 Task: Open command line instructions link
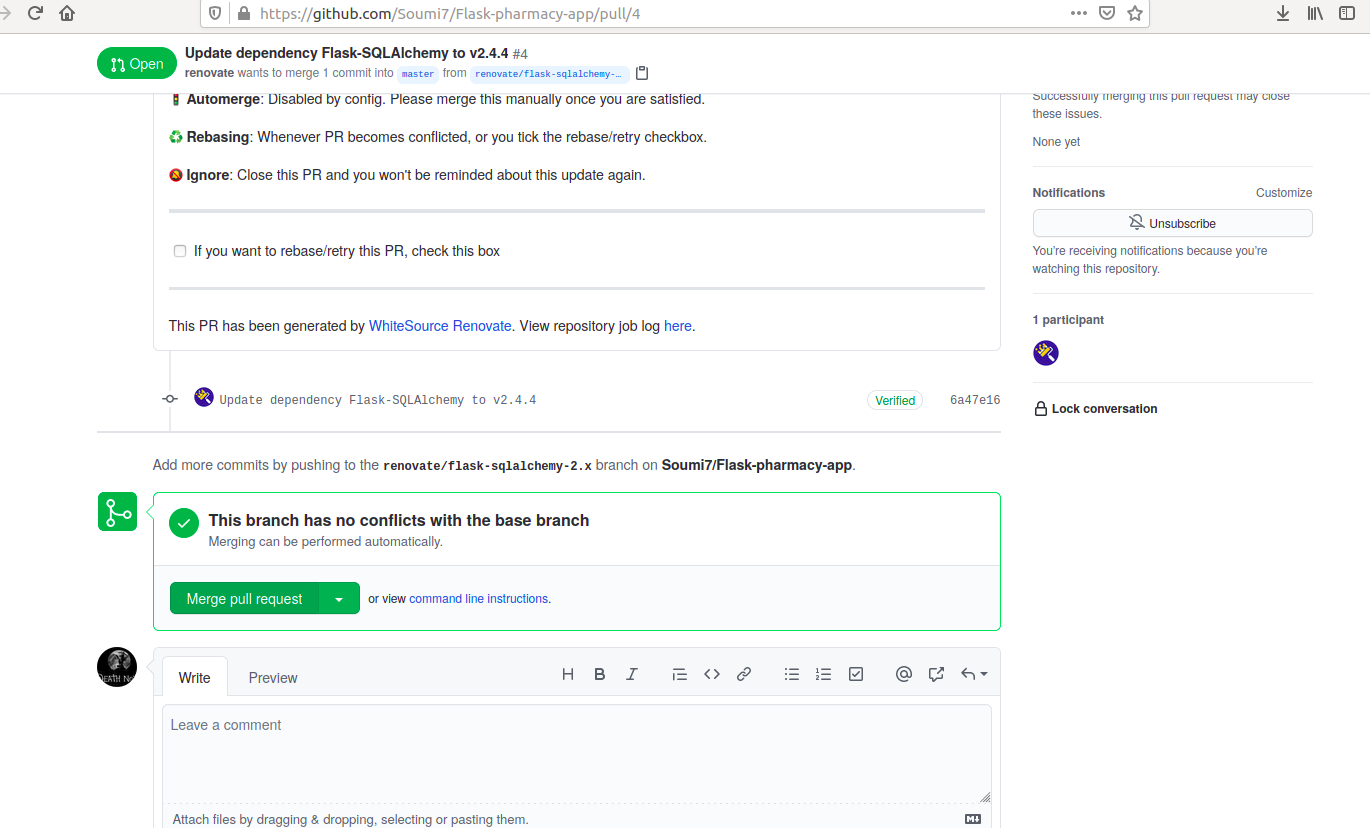coord(479,599)
